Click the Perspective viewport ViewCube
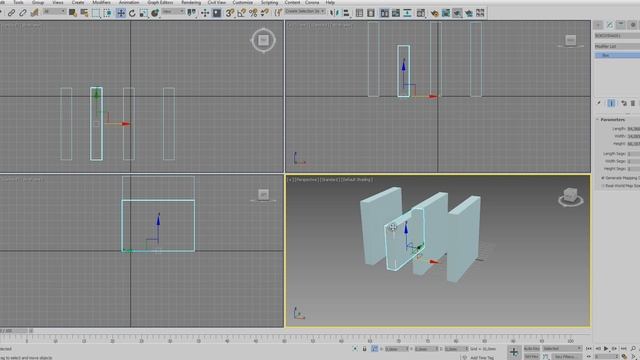Image resolution: width=640 pixels, height=360 pixels. [x=570, y=196]
